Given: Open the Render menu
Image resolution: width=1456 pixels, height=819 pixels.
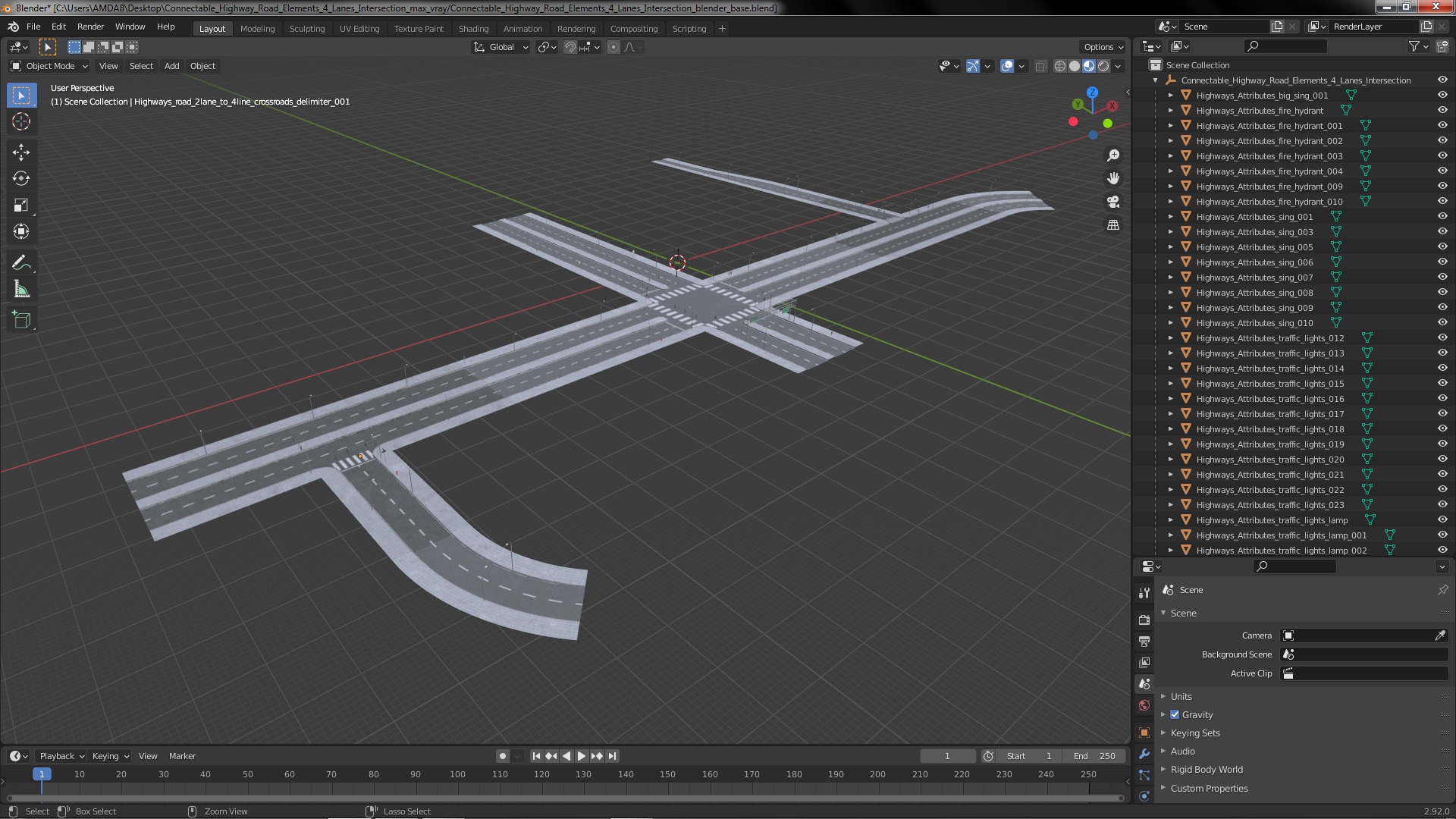Looking at the screenshot, I should 90,27.
